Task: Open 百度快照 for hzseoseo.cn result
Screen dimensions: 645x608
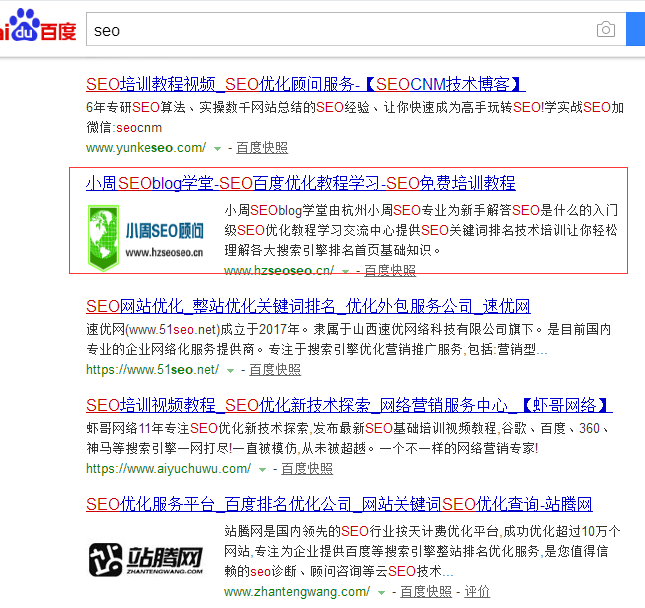Action: coord(390,271)
